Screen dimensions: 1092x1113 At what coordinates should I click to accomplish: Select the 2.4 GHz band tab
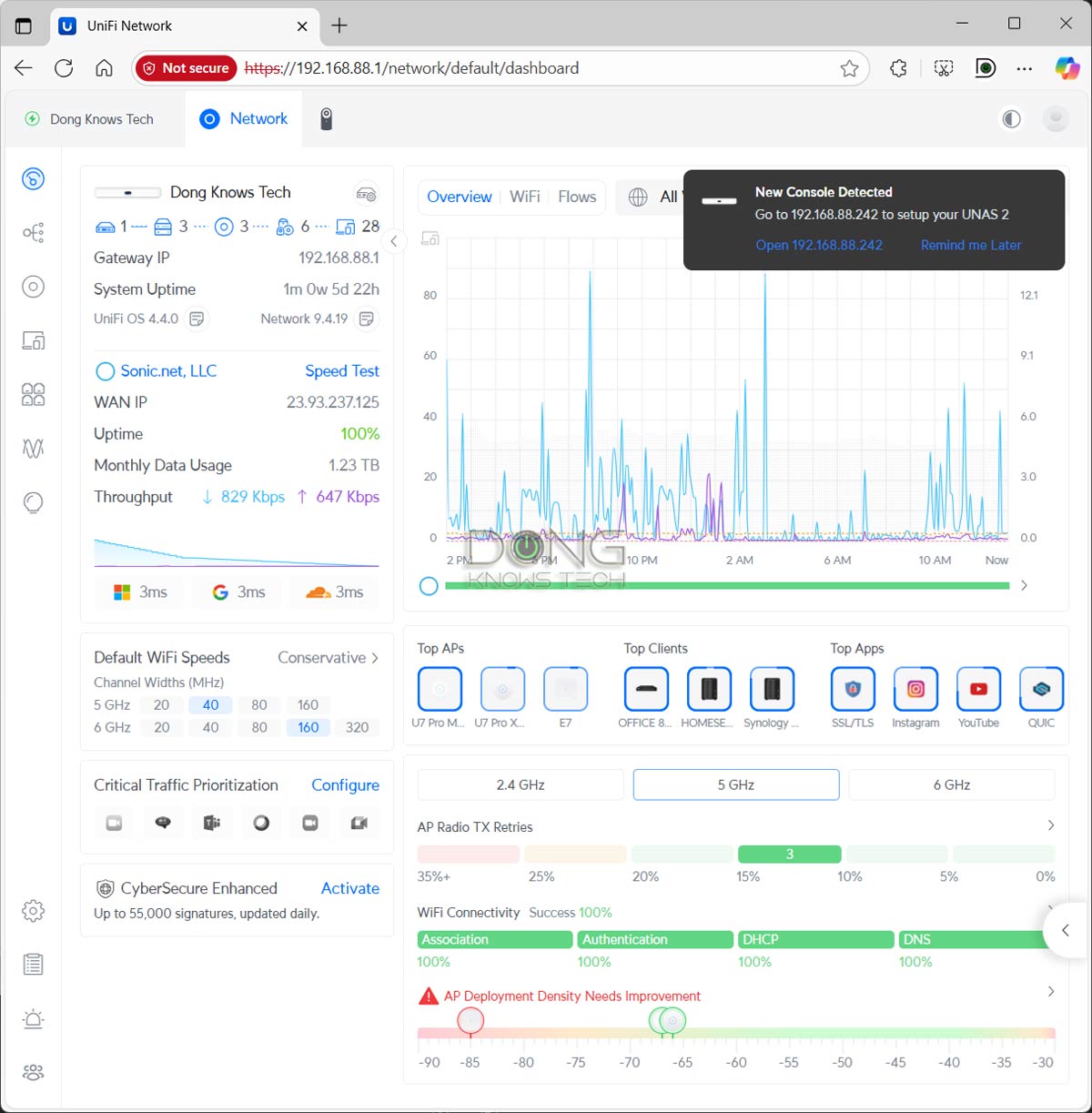point(521,784)
